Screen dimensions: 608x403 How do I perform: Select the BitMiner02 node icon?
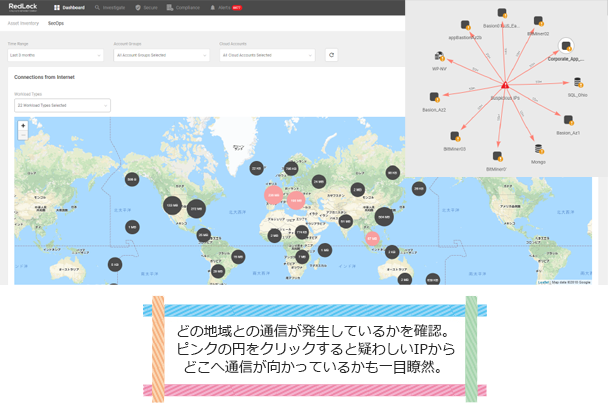pyautogui.click(x=538, y=21)
